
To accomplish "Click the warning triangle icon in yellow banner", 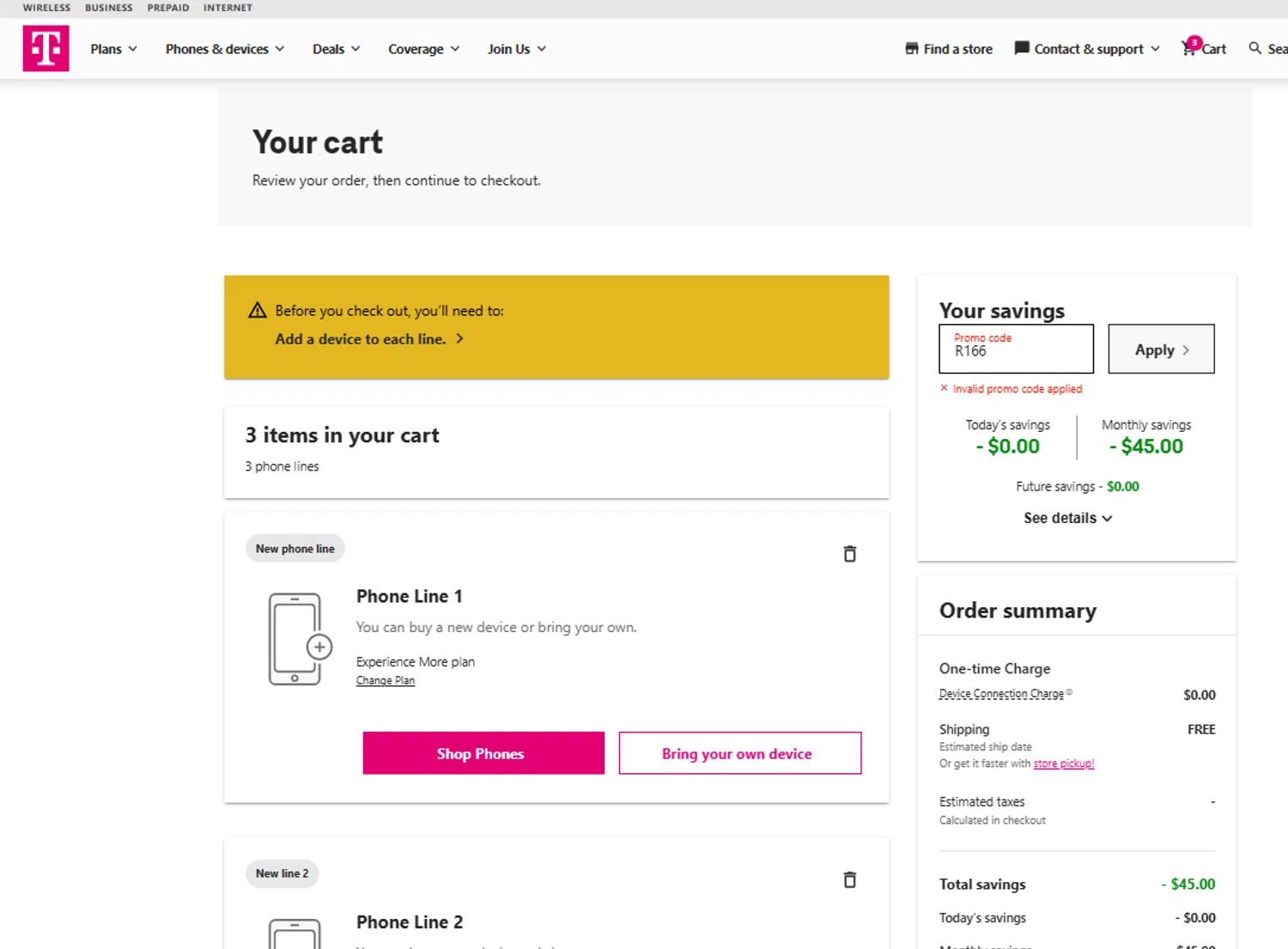I will click(258, 310).
